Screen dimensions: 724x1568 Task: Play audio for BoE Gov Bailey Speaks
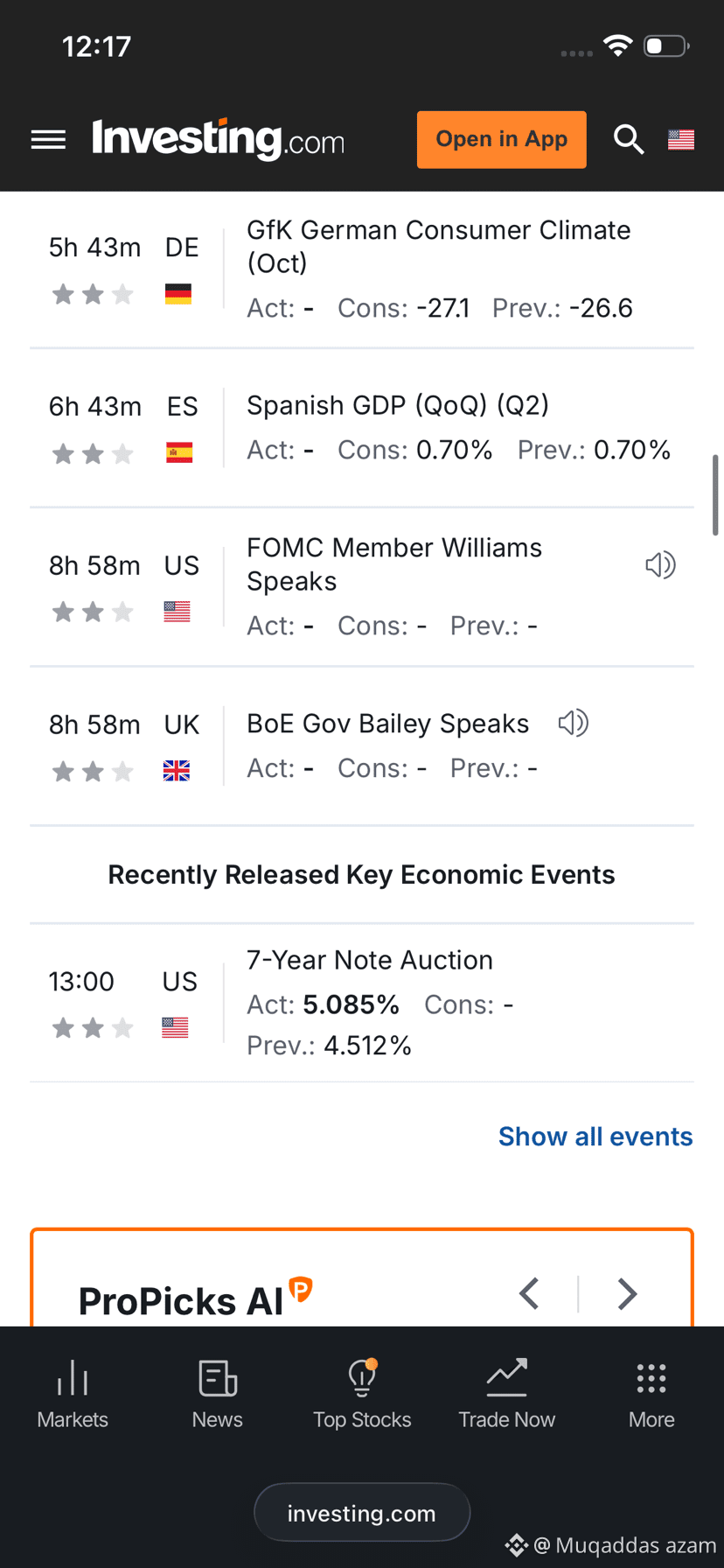click(574, 723)
